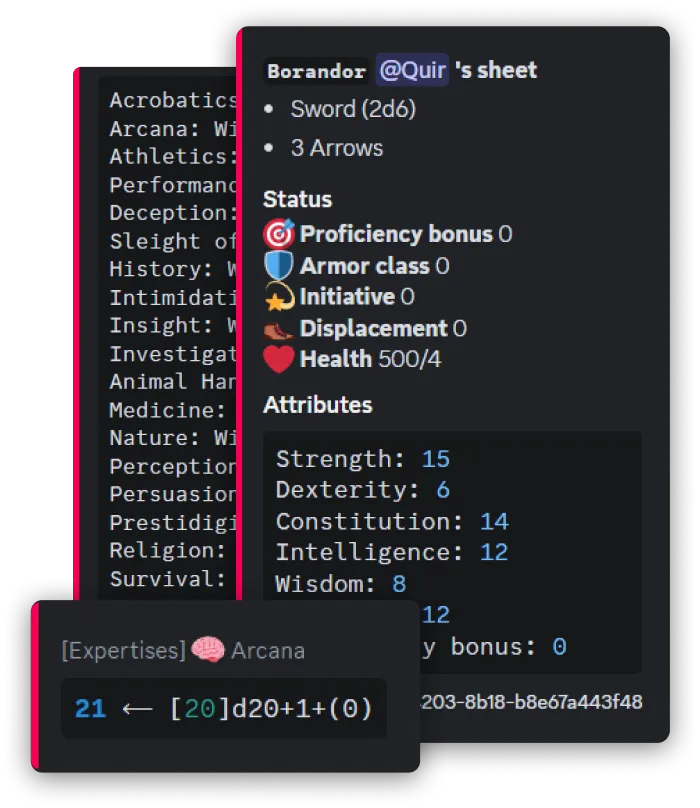Click the dice roll result 21

pos(90,709)
